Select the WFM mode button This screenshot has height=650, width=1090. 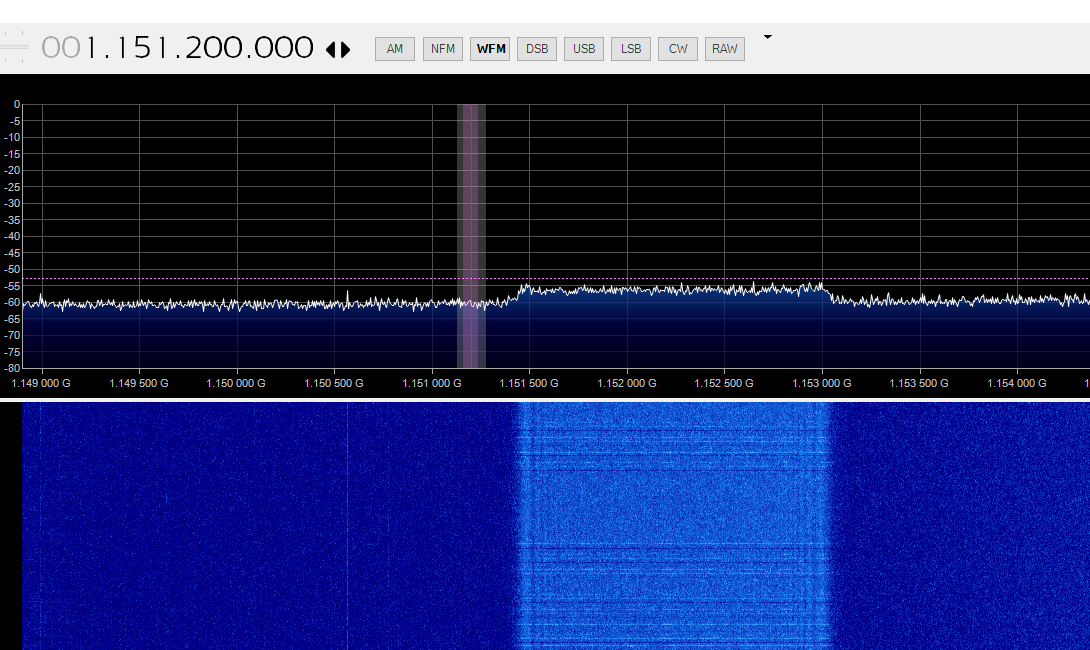(490, 49)
